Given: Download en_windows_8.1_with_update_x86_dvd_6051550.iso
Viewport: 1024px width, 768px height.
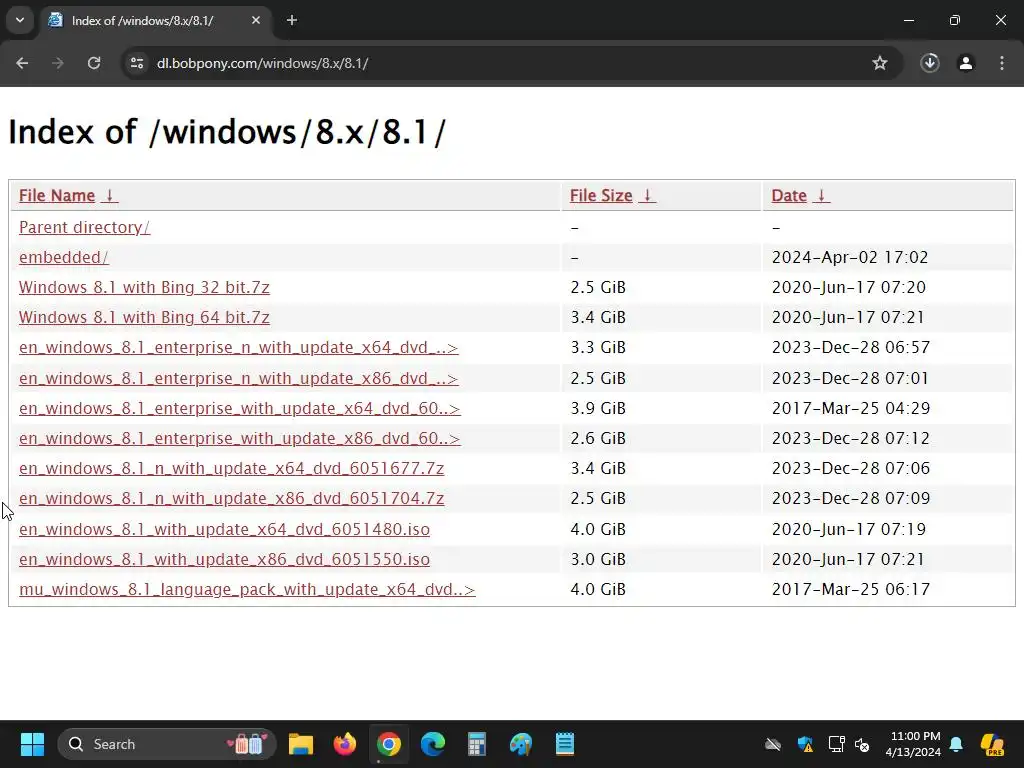Looking at the screenshot, I should click(224, 559).
